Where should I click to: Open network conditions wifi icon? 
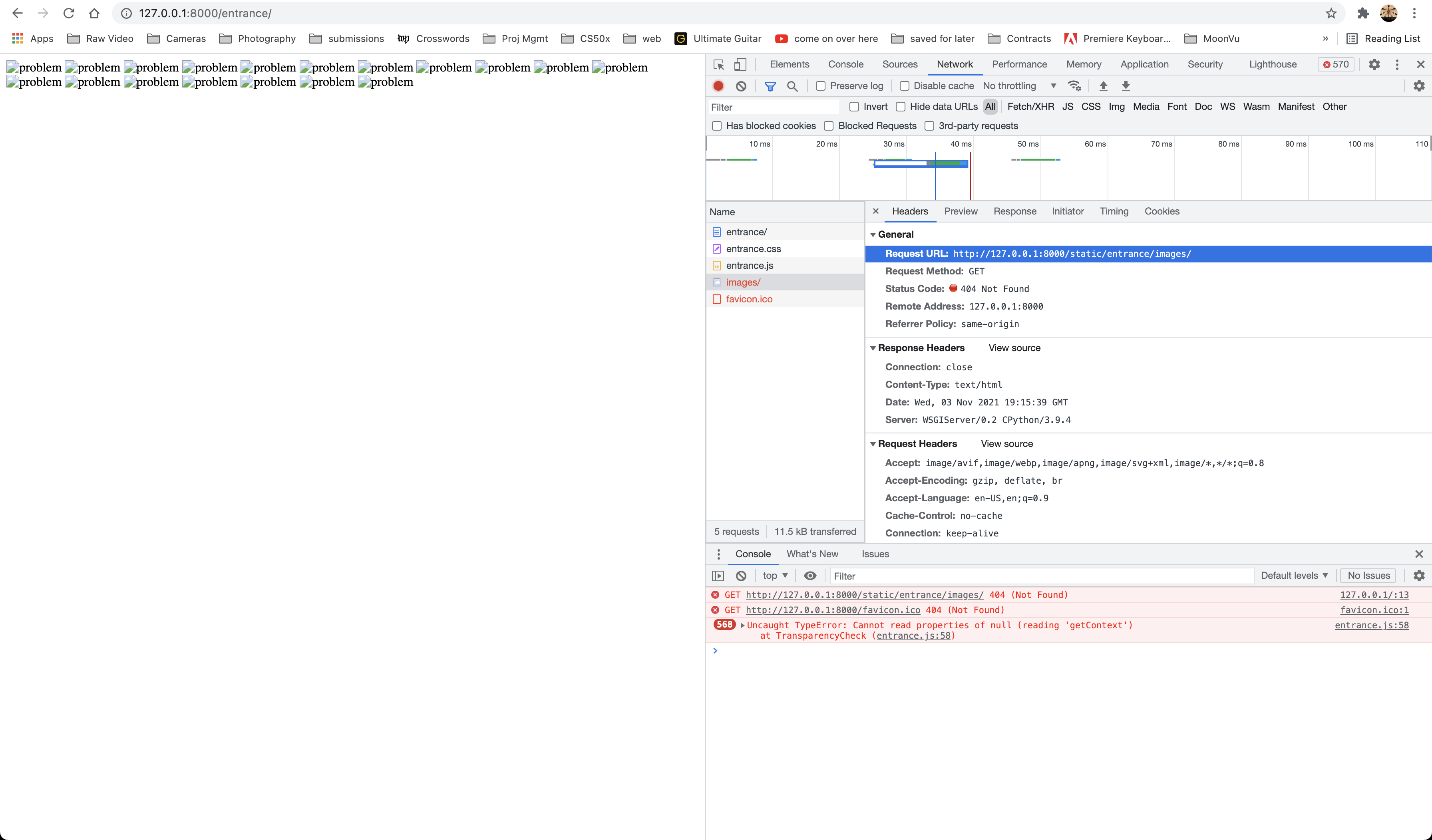click(1074, 86)
